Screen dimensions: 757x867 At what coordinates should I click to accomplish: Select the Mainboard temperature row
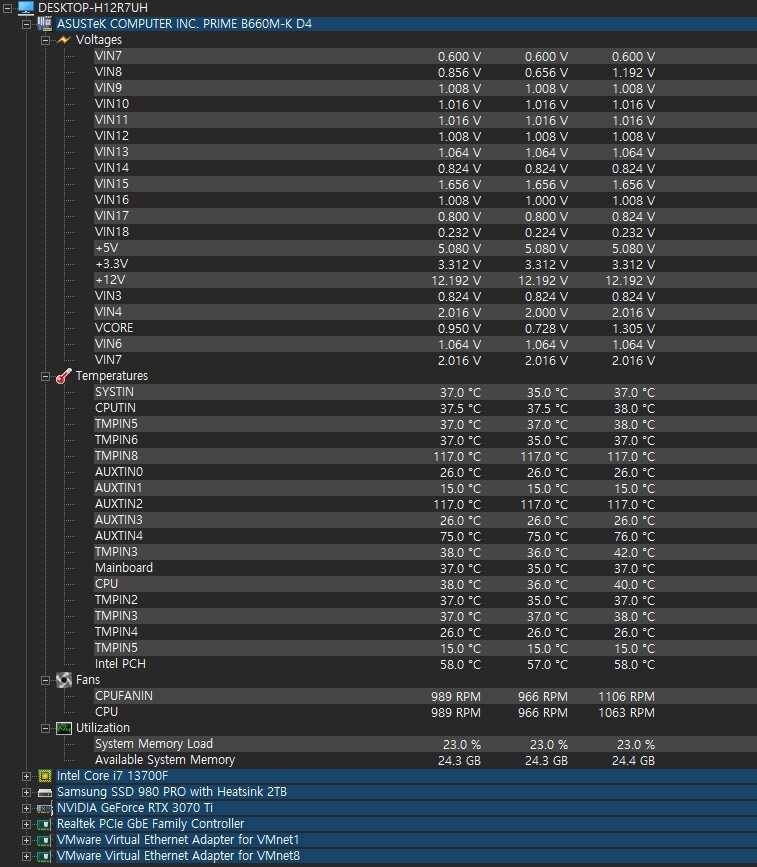pyautogui.click(x=425, y=568)
